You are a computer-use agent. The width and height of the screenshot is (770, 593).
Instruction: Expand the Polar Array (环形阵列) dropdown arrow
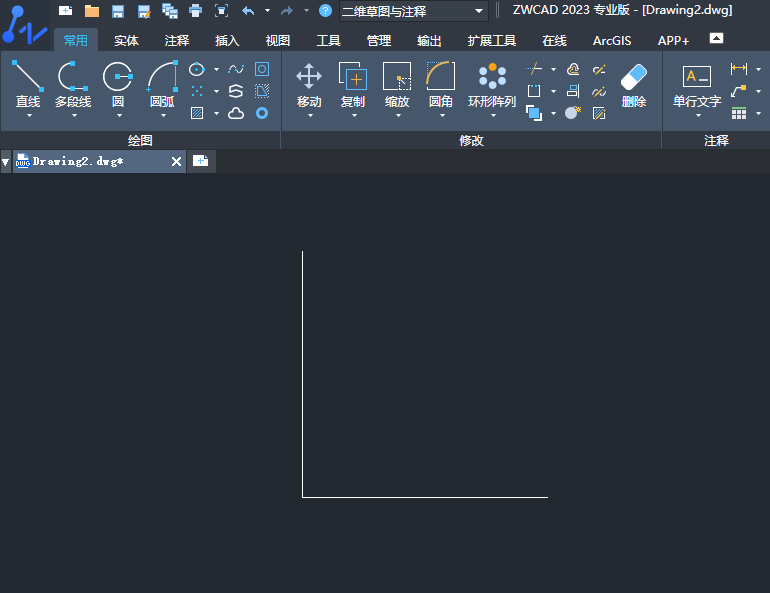click(x=494, y=116)
